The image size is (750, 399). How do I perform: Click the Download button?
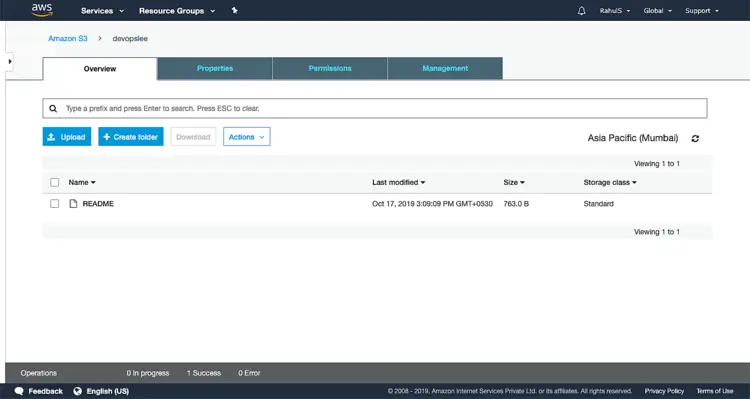tap(193, 137)
